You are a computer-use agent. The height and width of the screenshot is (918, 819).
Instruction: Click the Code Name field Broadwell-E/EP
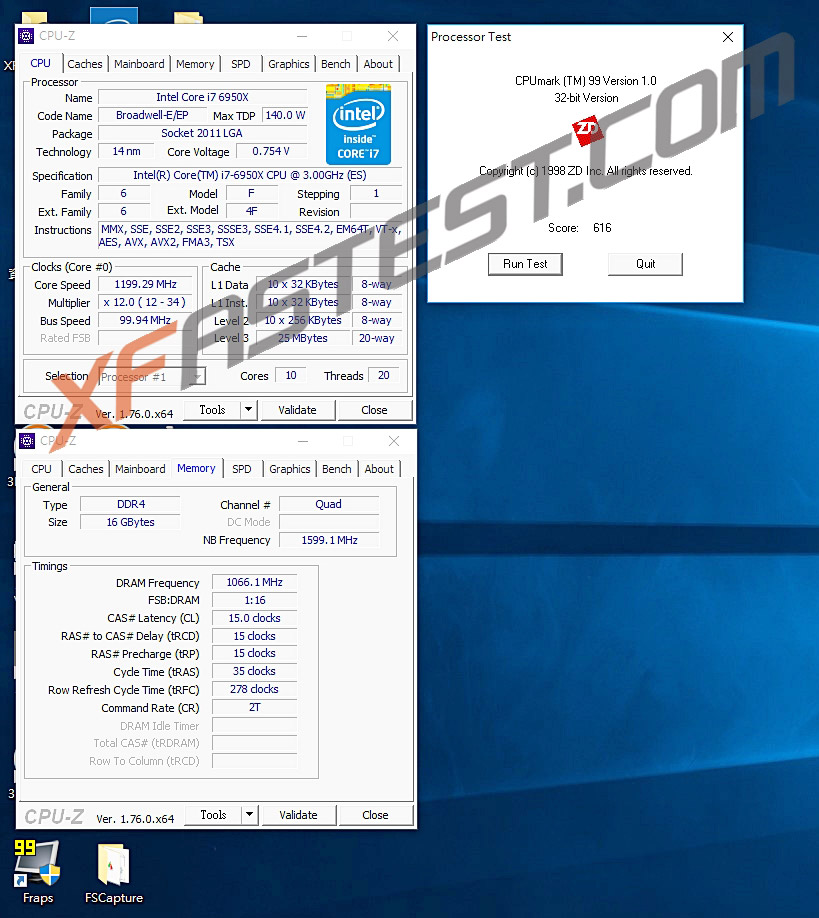[152, 115]
